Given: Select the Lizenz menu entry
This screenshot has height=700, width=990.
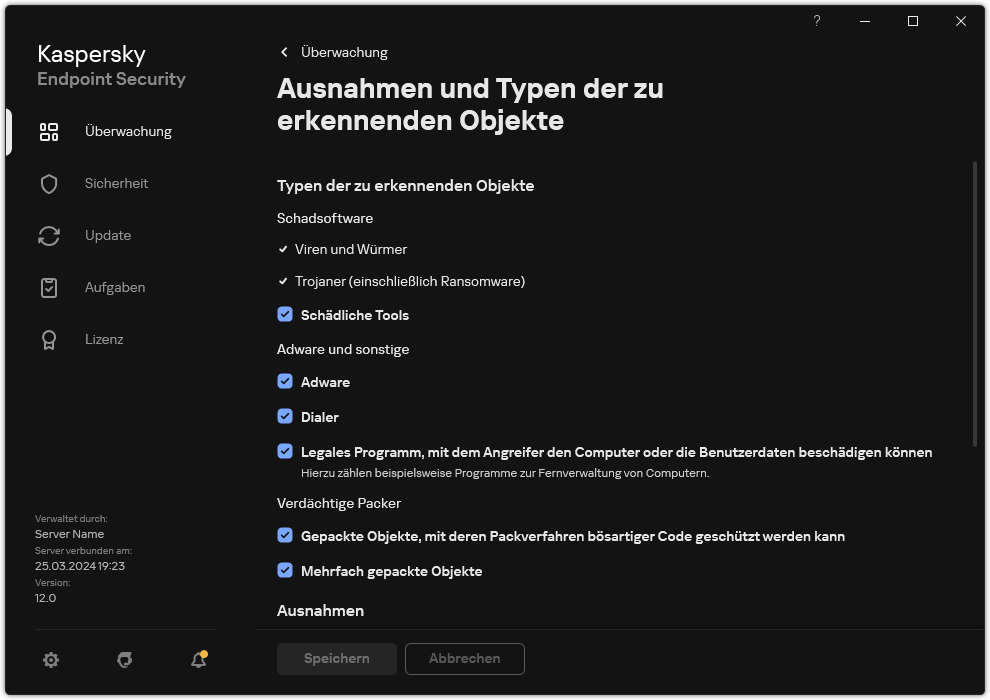Looking at the screenshot, I should [x=104, y=339].
